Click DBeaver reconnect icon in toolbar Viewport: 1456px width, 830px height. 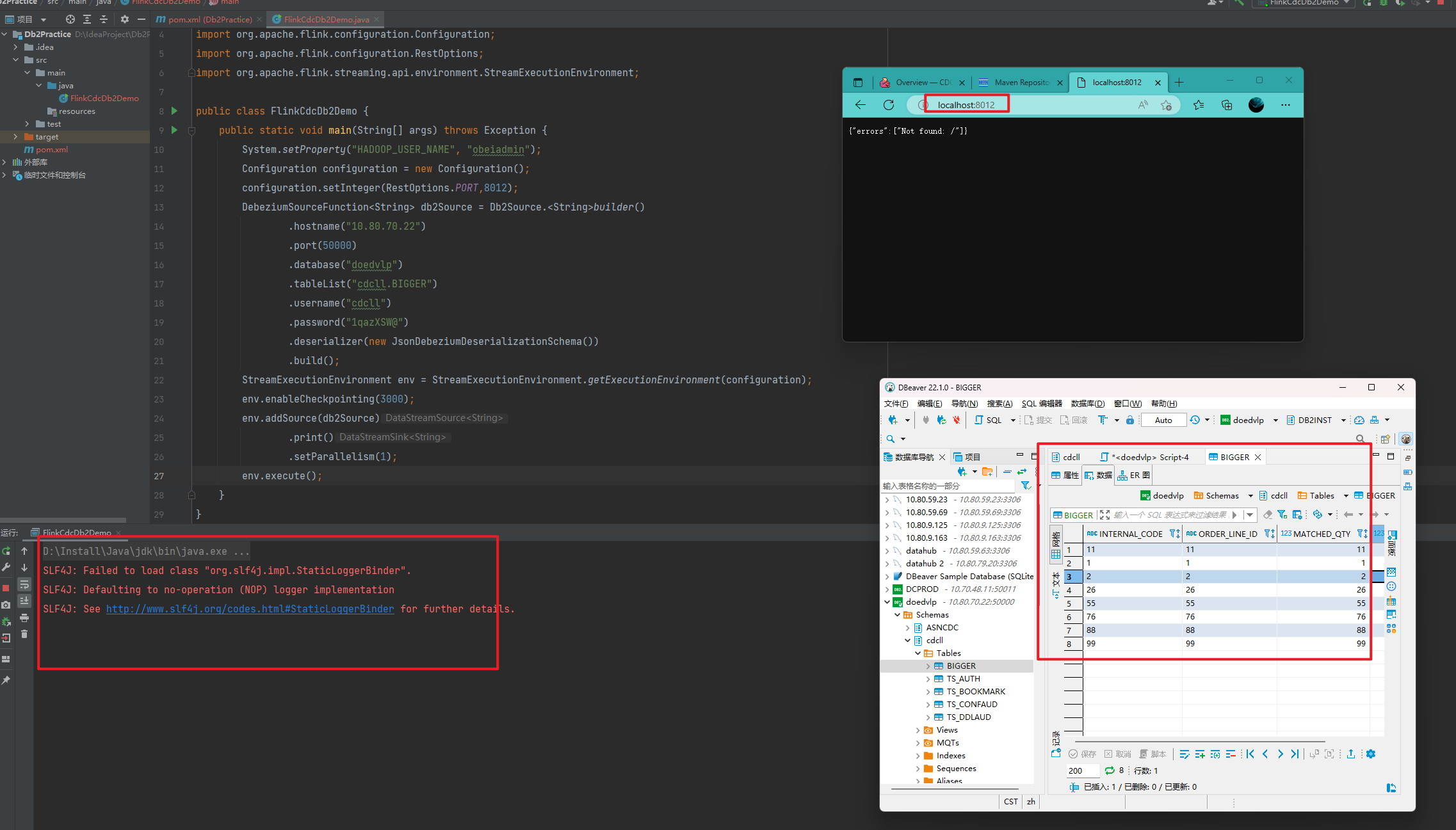tap(941, 420)
